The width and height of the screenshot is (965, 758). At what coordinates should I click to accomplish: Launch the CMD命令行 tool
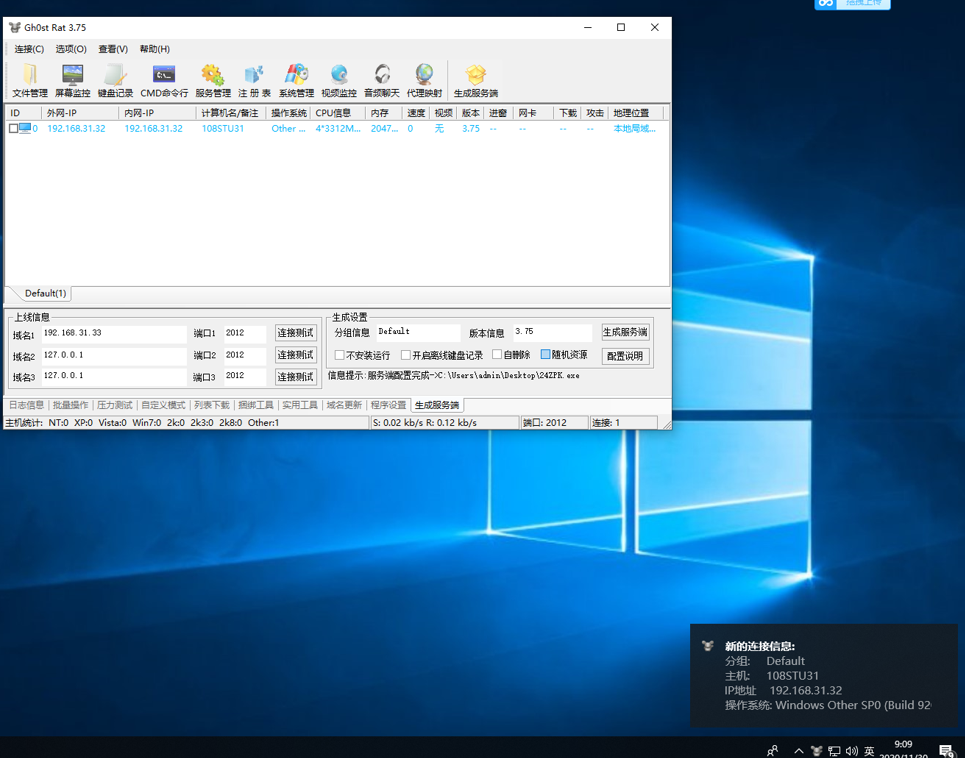pyautogui.click(x=164, y=80)
